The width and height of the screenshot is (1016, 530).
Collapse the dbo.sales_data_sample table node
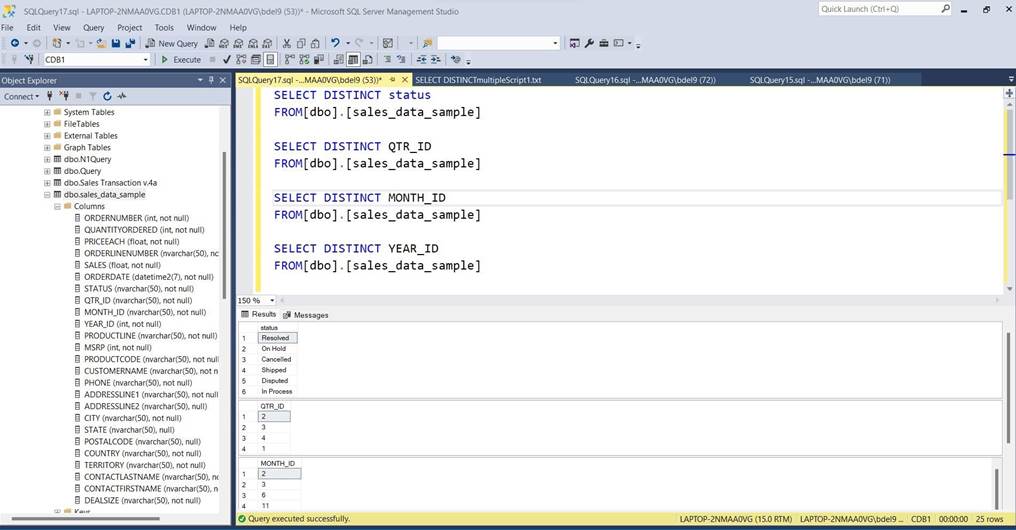point(47,195)
